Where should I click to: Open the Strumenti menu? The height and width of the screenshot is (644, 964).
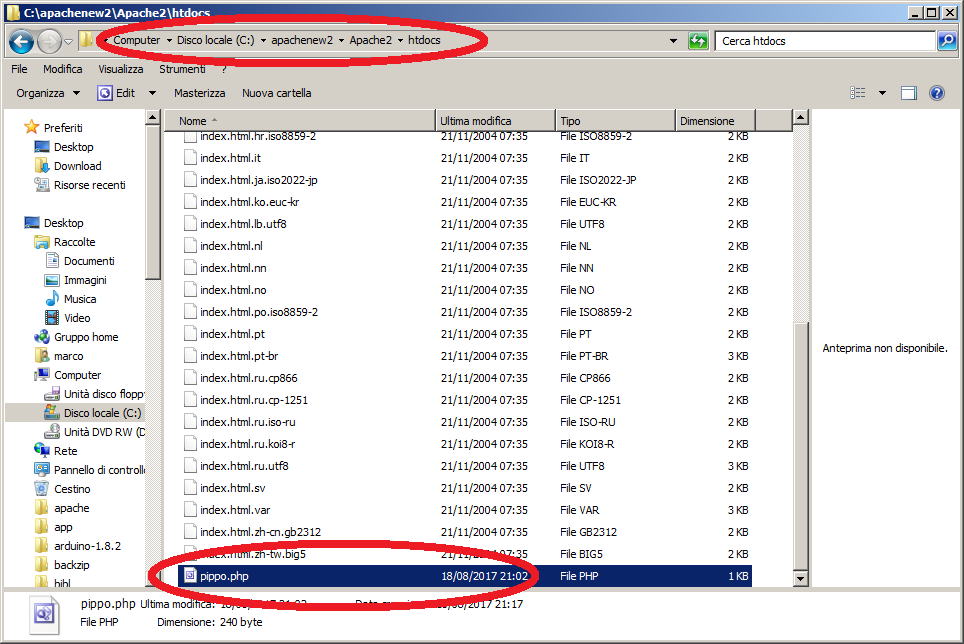click(x=182, y=69)
